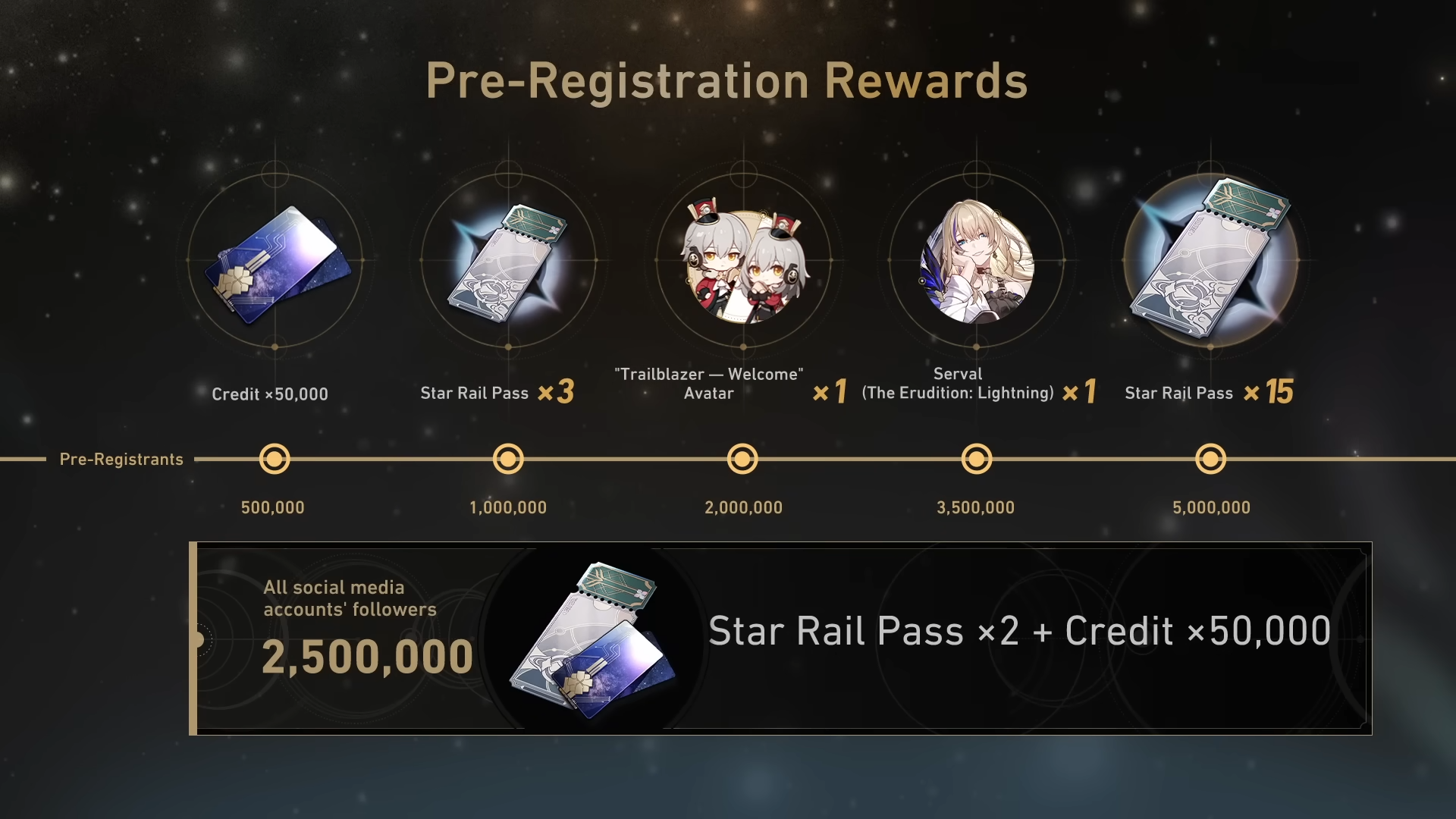Viewport: 1456px width, 819px height.
Task: Select the 3,500,000 milestone marker
Action: coord(977,459)
